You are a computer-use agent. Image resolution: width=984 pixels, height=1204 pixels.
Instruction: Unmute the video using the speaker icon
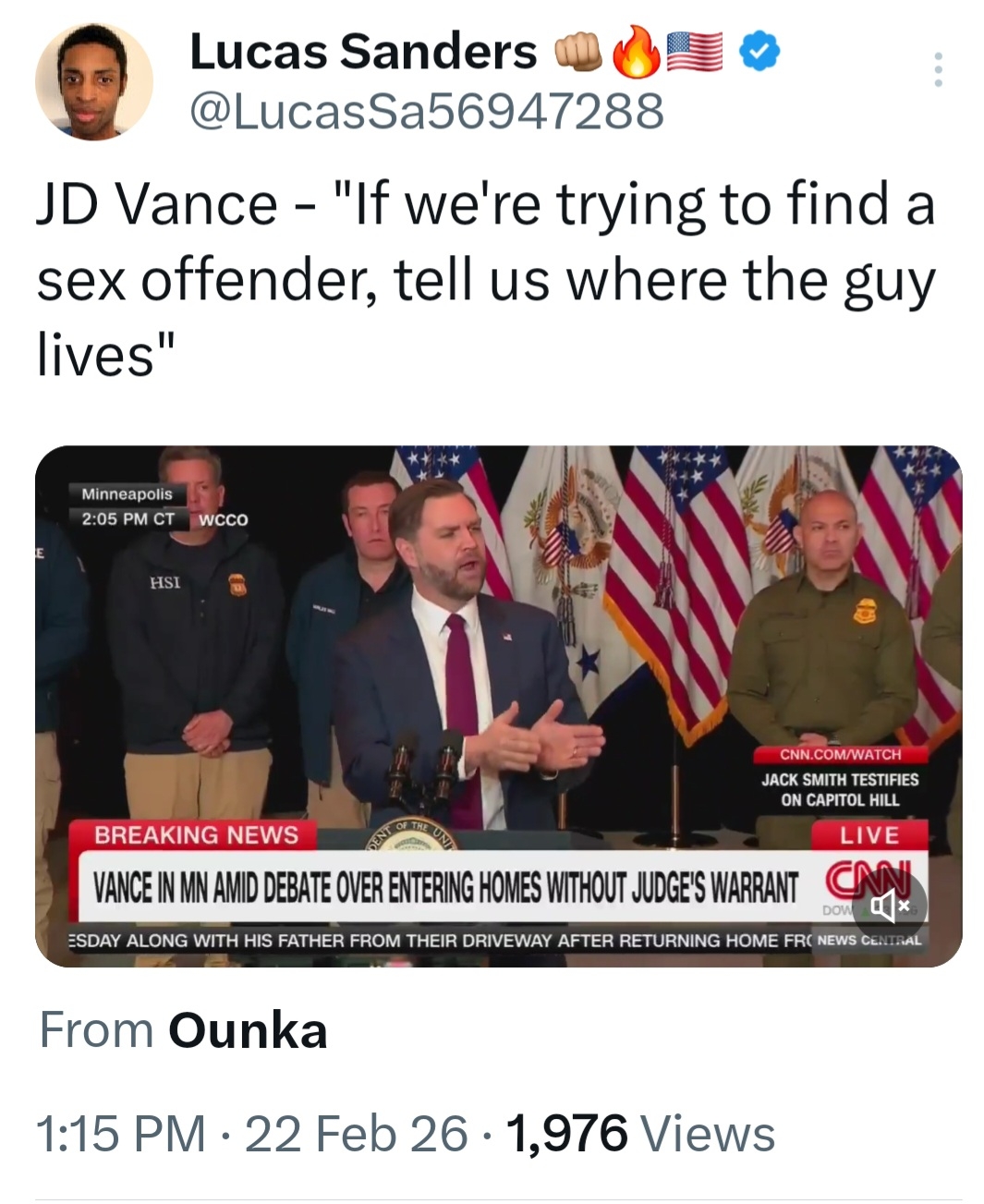[x=889, y=906]
